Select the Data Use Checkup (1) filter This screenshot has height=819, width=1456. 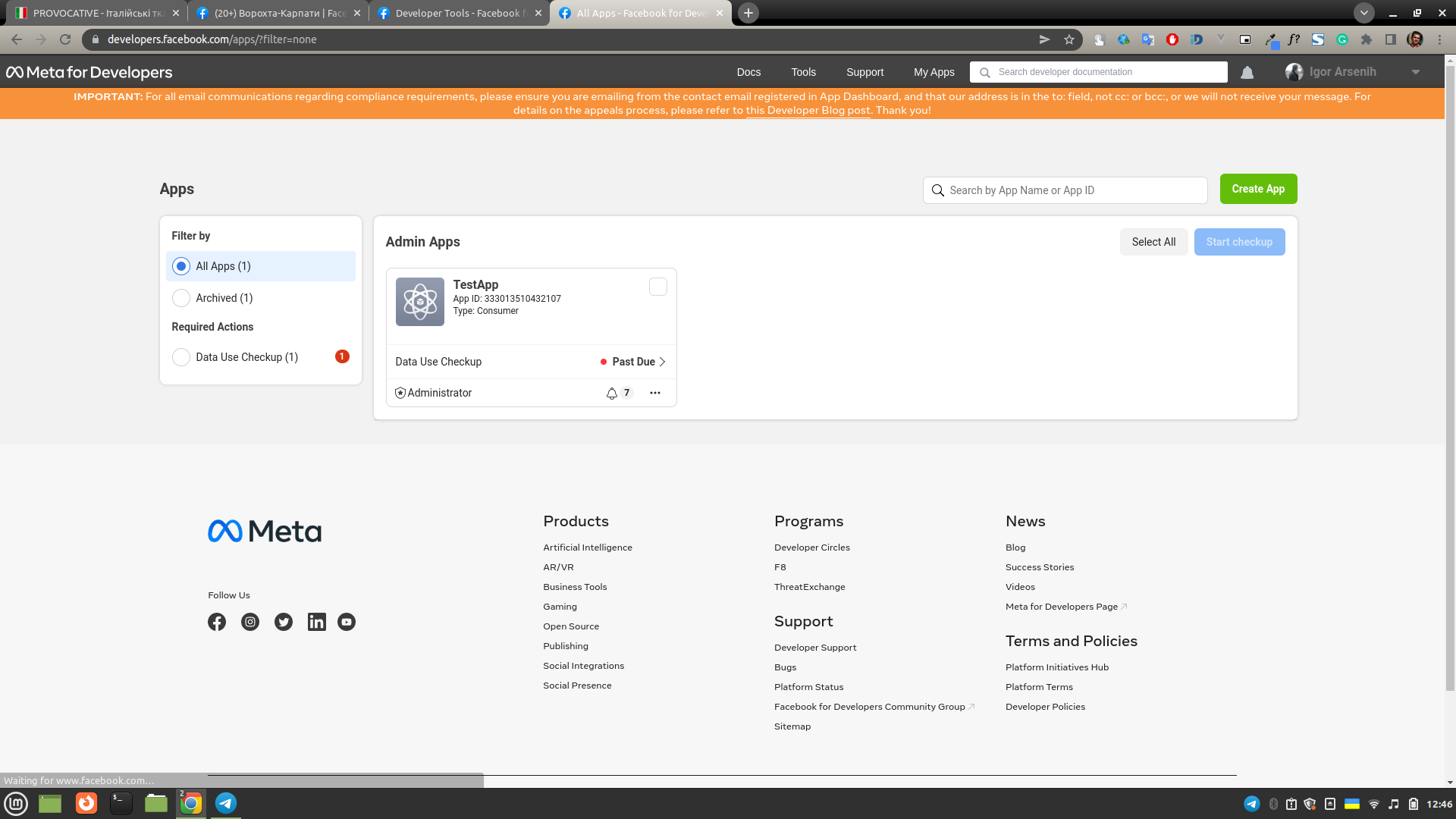[261, 357]
